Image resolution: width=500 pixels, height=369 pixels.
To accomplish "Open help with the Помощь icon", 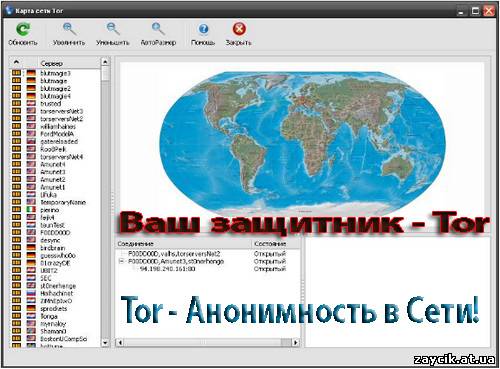I will 203,29.
